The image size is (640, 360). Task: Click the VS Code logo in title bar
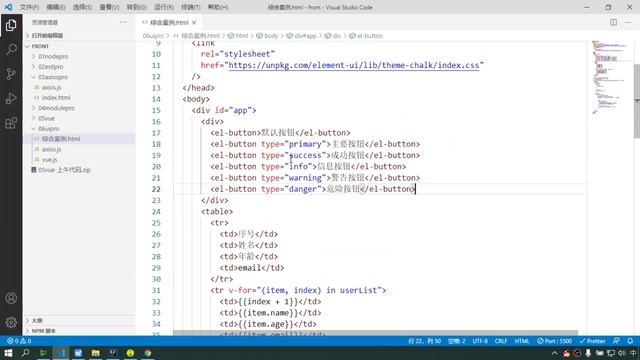[x=9, y=7]
